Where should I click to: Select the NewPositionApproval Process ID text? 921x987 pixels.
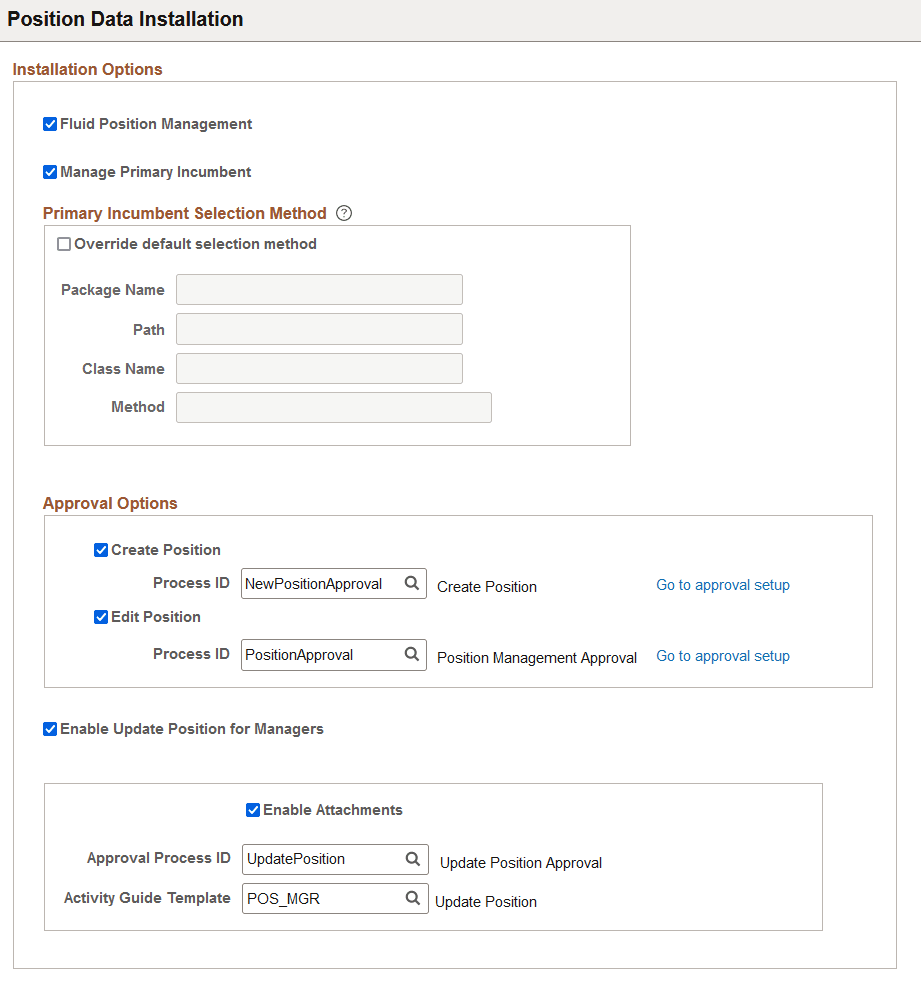coord(320,583)
